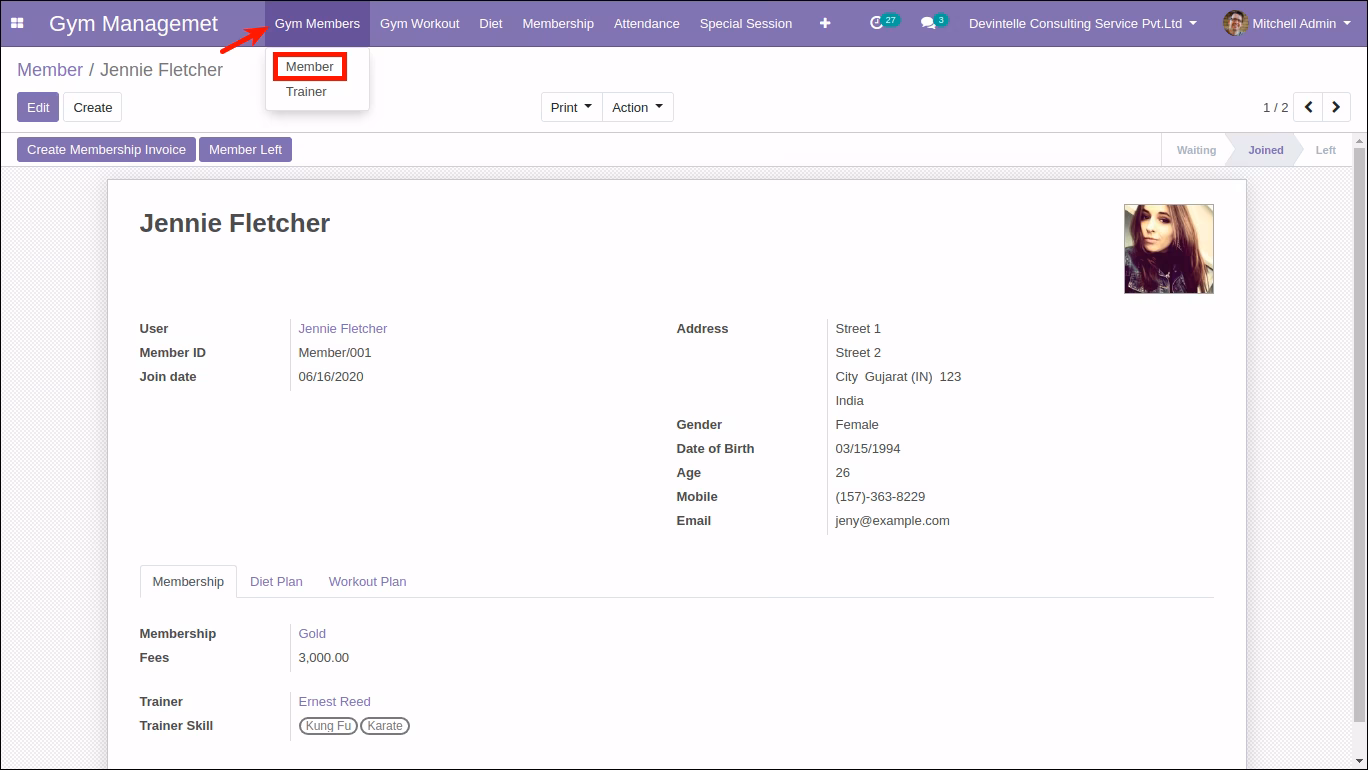Screen dimensions: 1368x770
Task: Click the Edit button
Action: (38, 107)
